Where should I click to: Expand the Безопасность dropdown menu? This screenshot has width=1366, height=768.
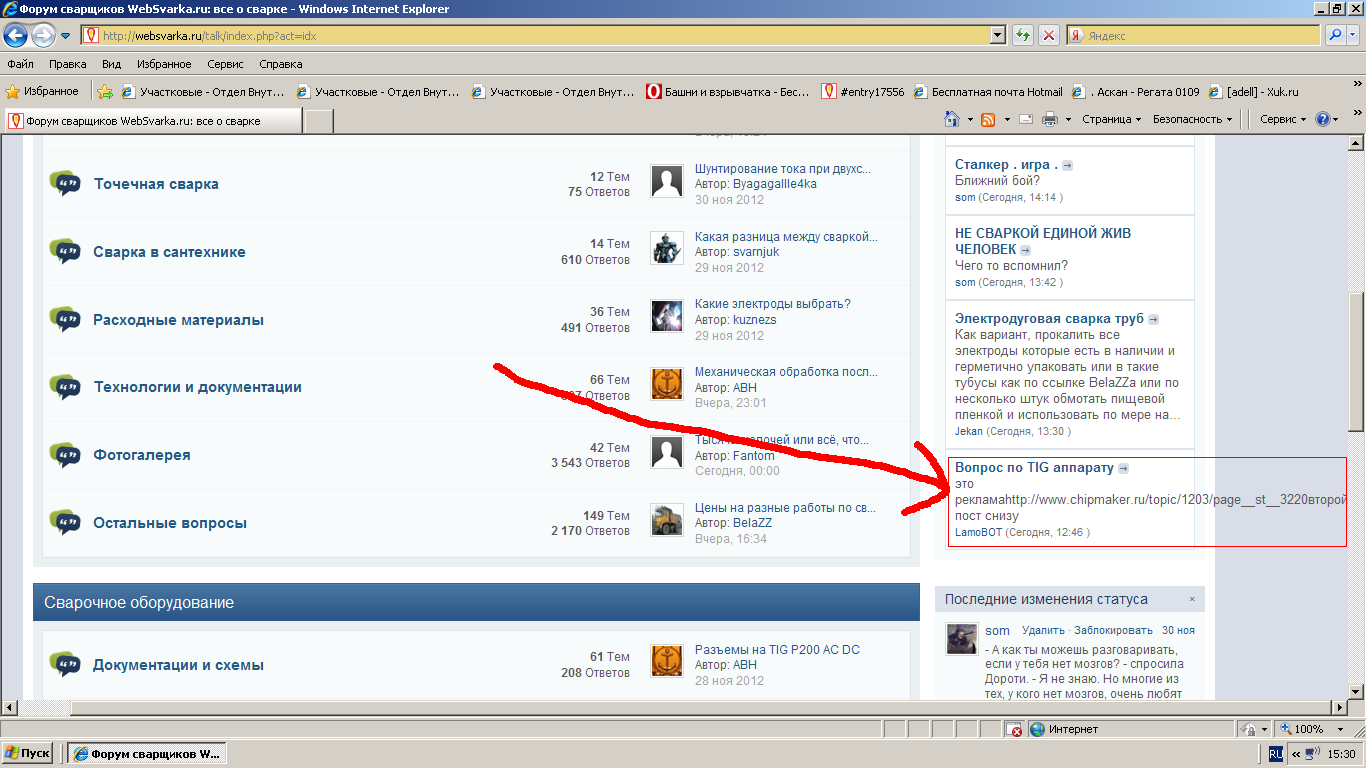(1192, 119)
